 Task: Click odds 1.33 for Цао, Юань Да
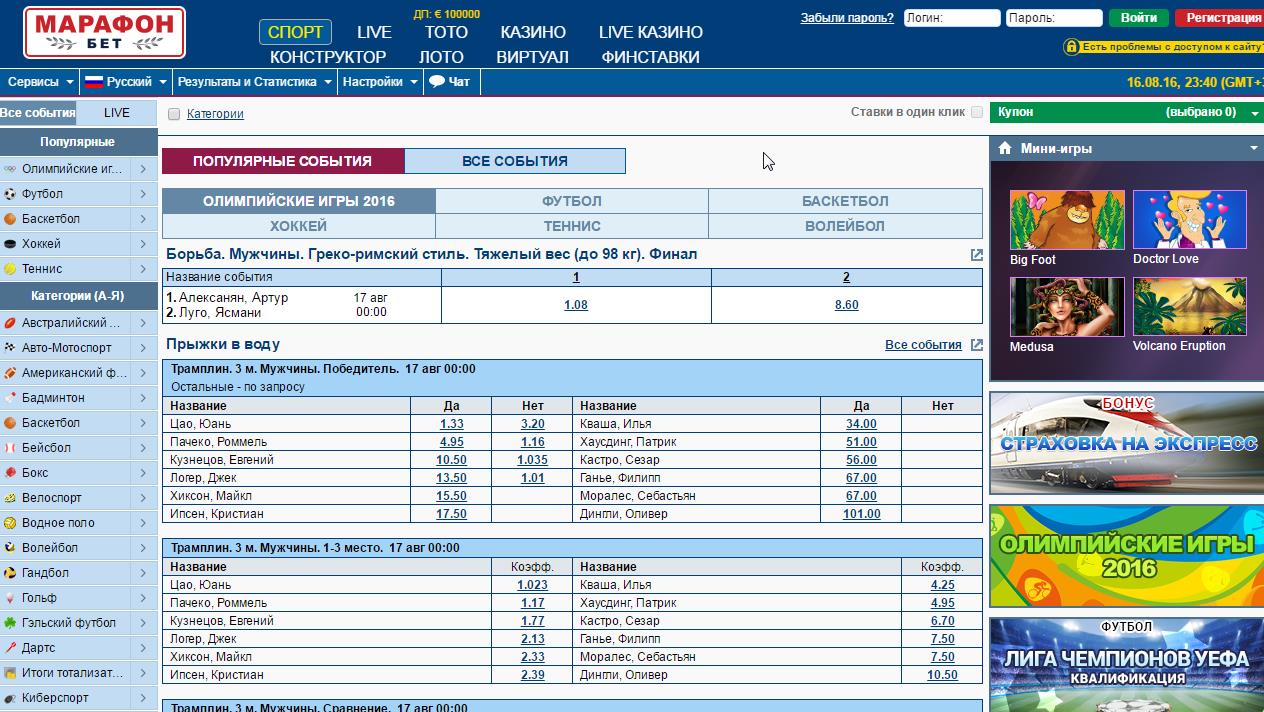point(451,424)
